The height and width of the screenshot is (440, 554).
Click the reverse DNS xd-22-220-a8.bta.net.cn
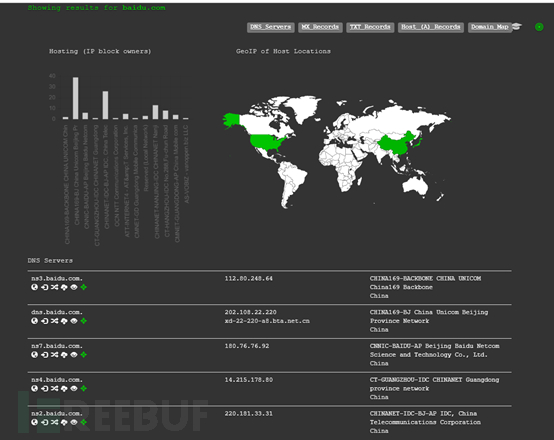coord(267,321)
